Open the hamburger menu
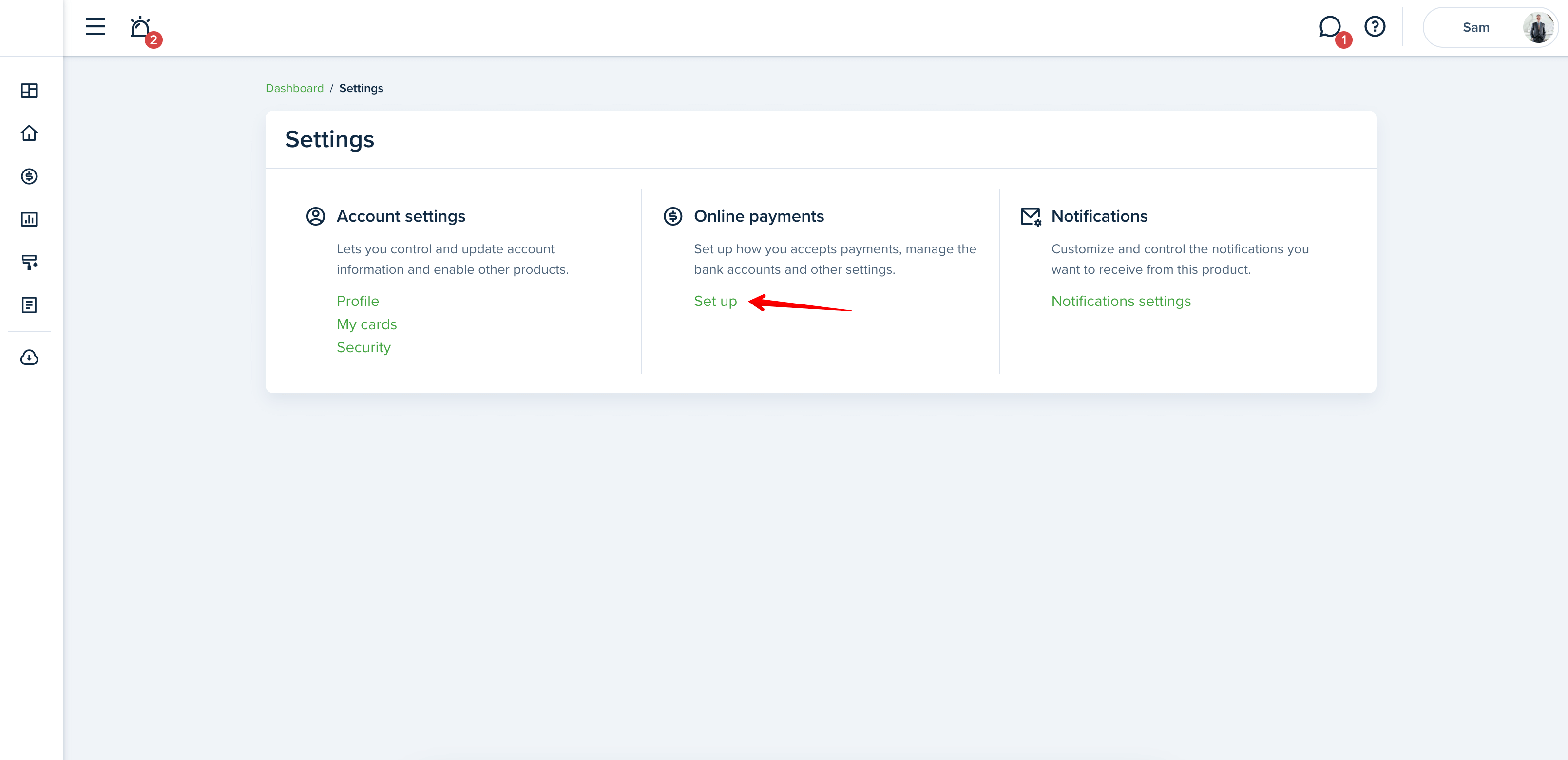The width and height of the screenshot is (1568, 760). (x=95, y=26)
